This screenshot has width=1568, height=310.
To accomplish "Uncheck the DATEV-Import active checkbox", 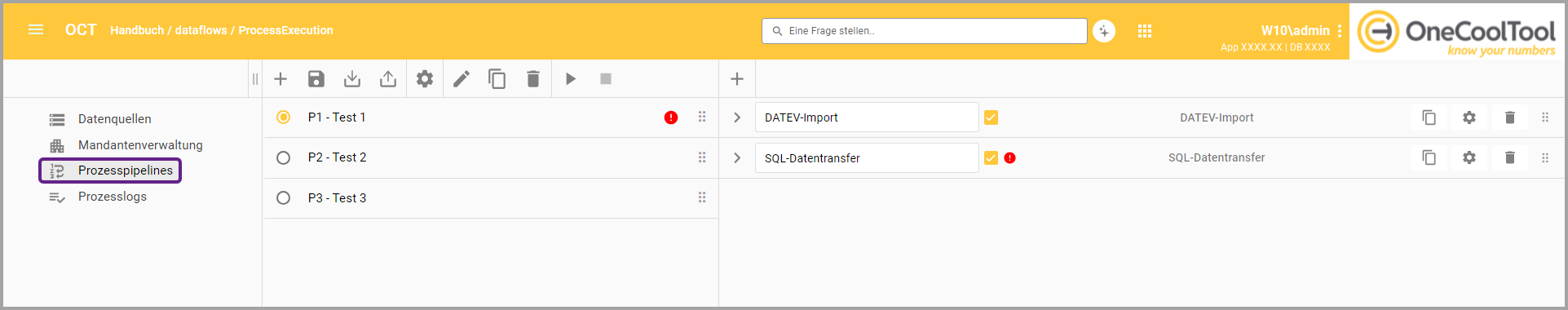I will (991, 117).
